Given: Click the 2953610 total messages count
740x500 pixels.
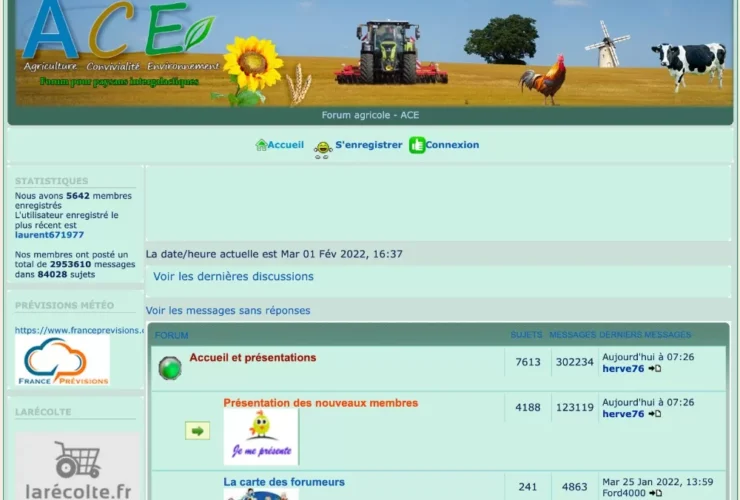Looking at the screenshot, I should pos(70,264).
